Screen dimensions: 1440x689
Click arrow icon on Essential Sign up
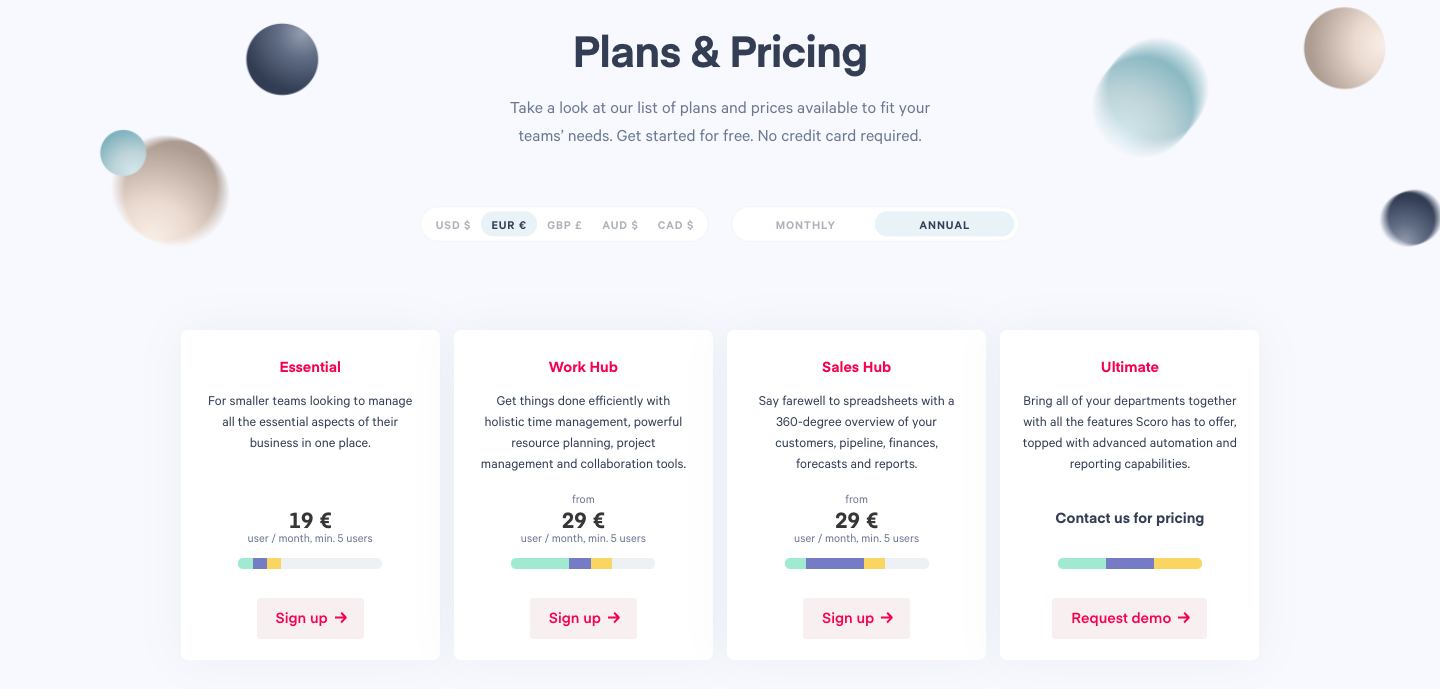click(x=341, y=618)
